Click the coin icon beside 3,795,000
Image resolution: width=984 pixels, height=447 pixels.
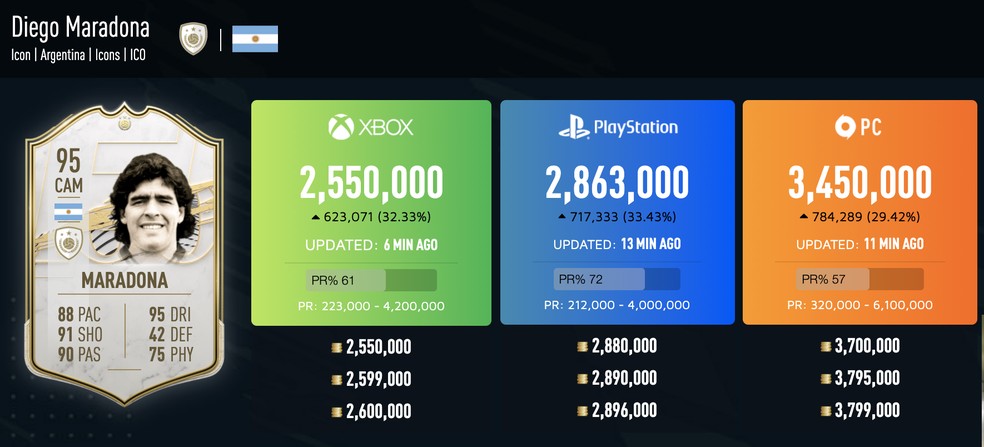click(x=826, y=380)
